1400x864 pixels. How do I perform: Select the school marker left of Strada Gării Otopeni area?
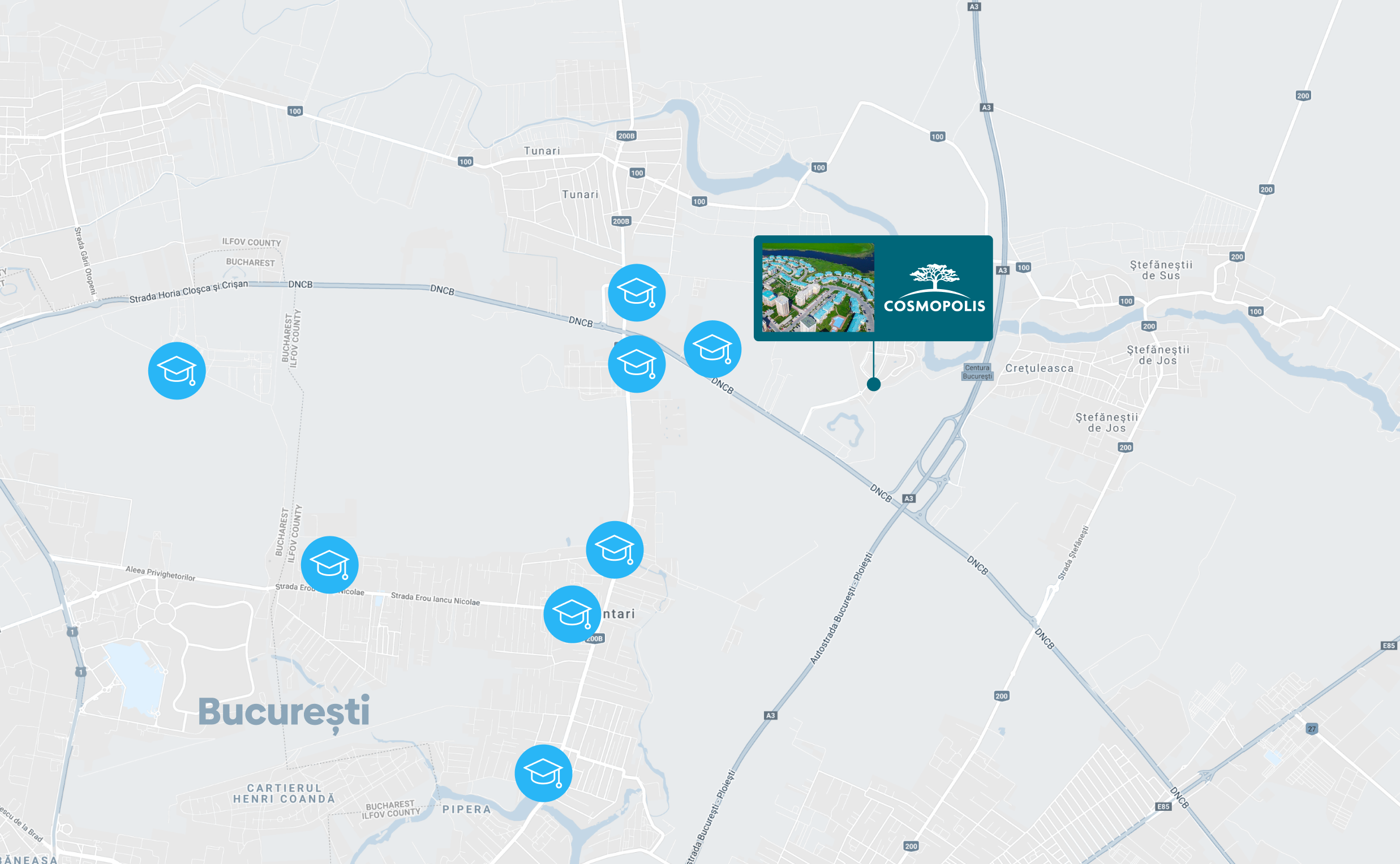tap(177, 371)
